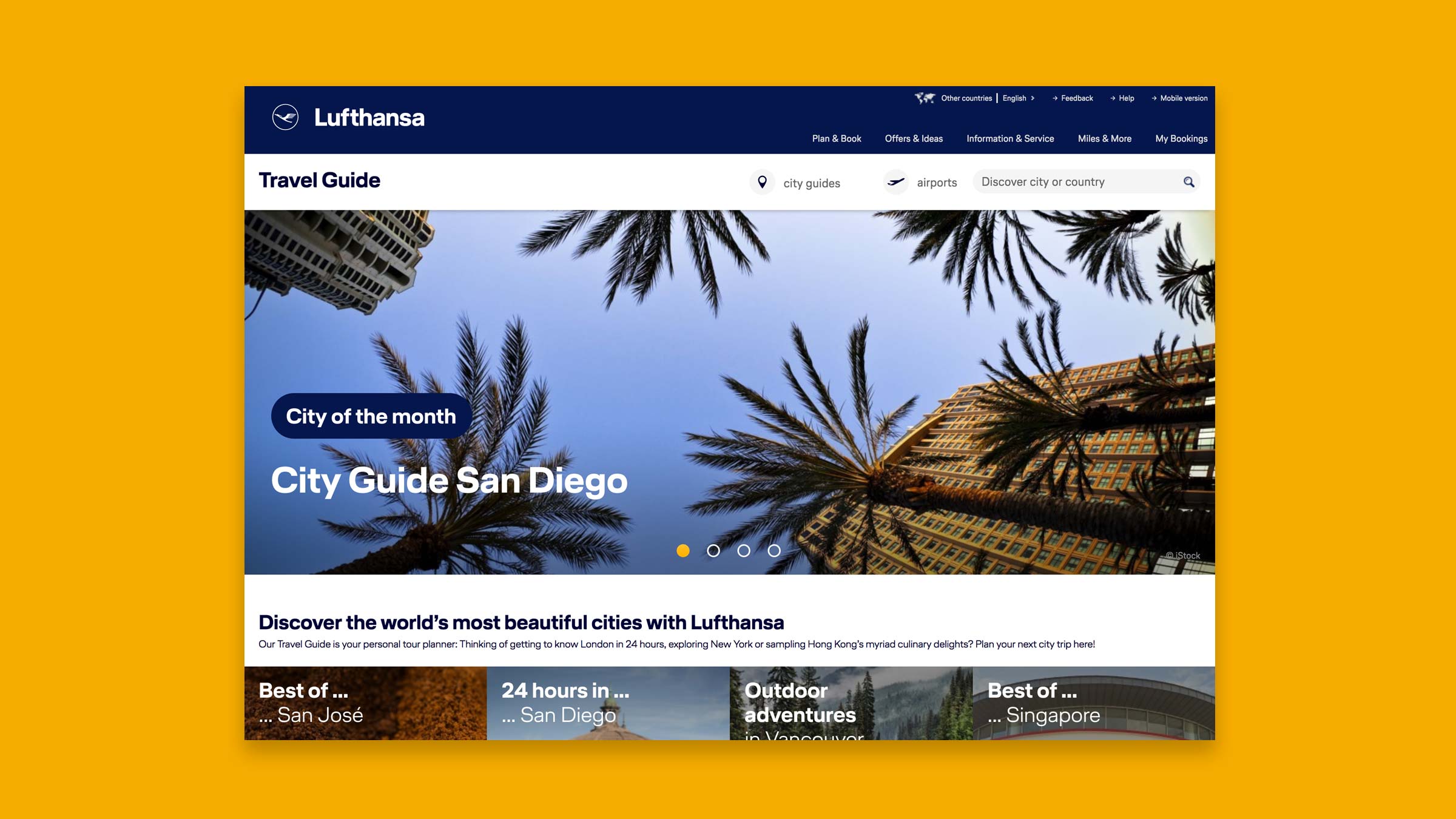1456x819 pixels.
Task: Click the airports airplane icon
Action: point(895,182)
